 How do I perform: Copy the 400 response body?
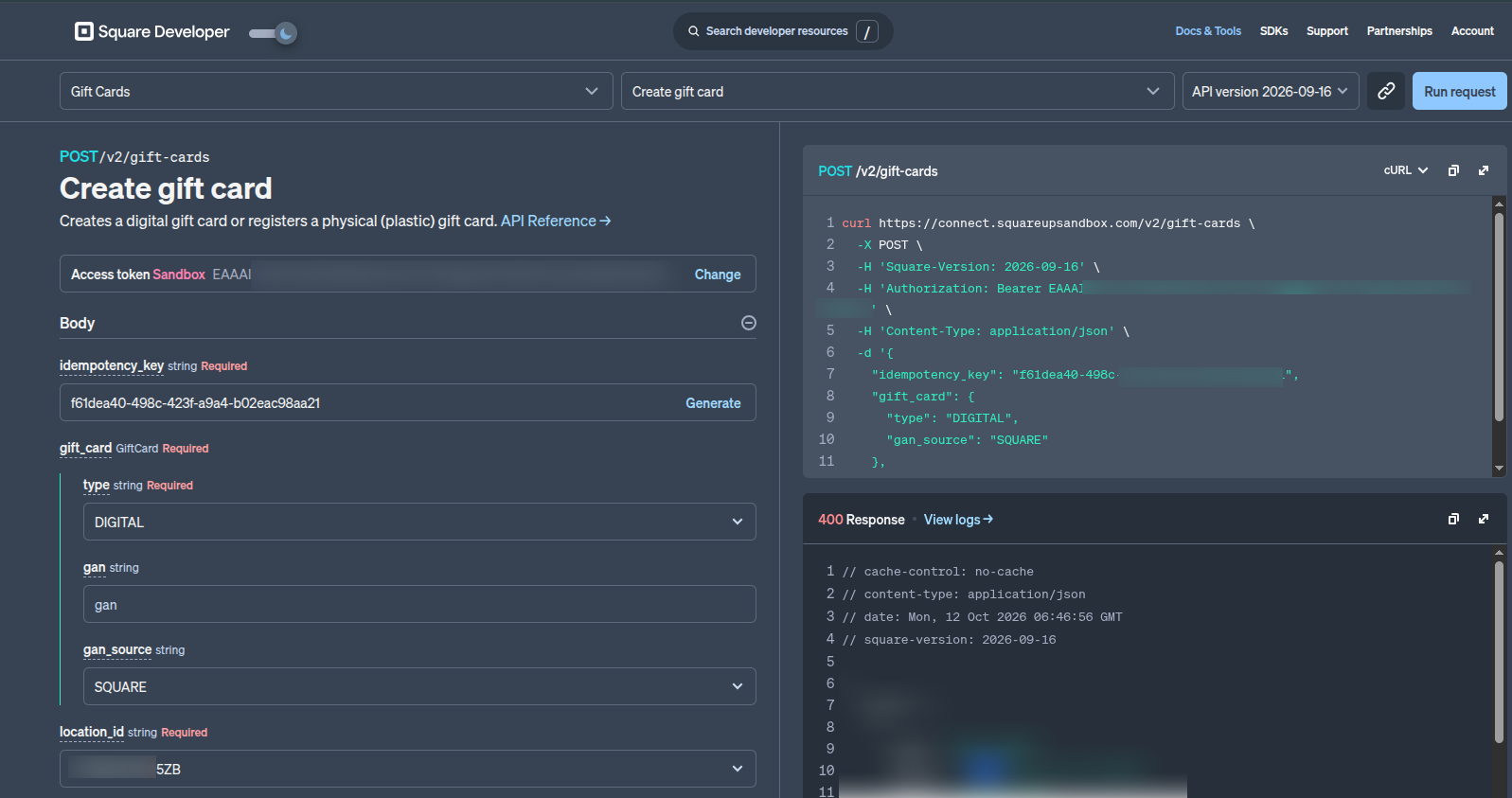pos(1453,519)
